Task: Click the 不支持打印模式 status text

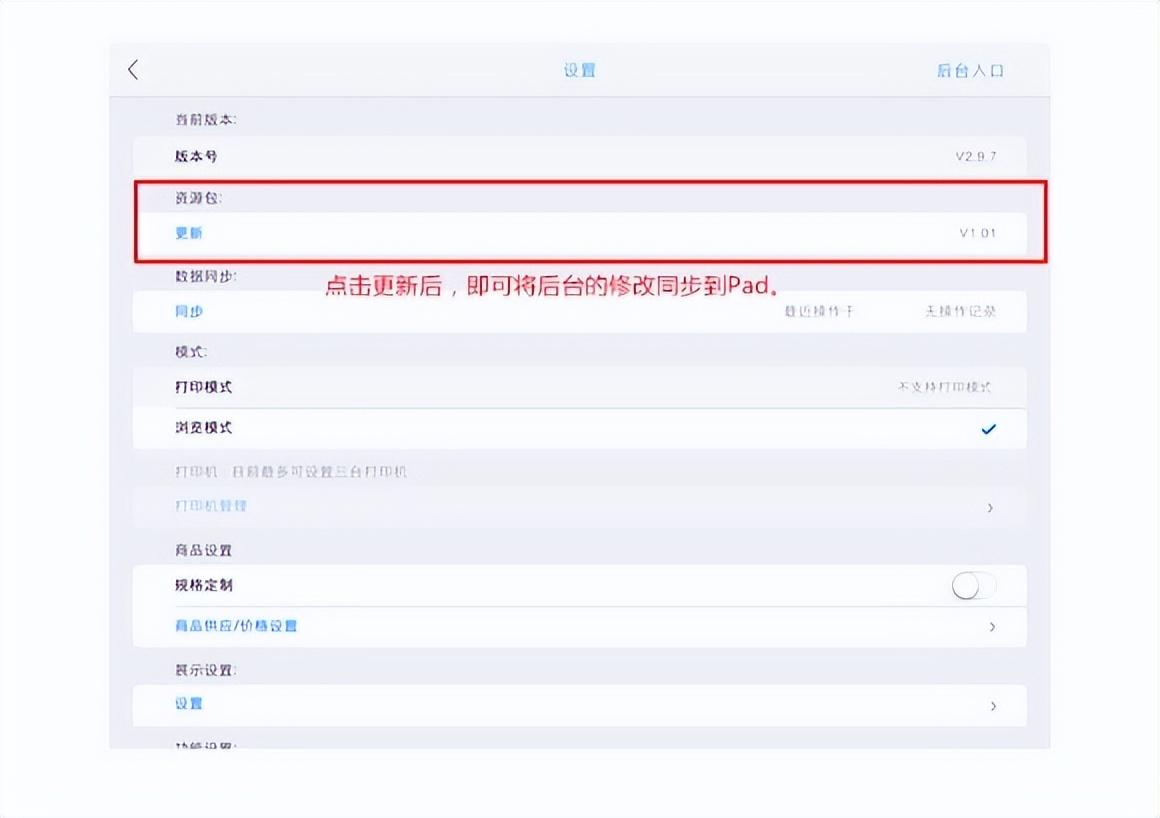Action: tap(946, 386)
